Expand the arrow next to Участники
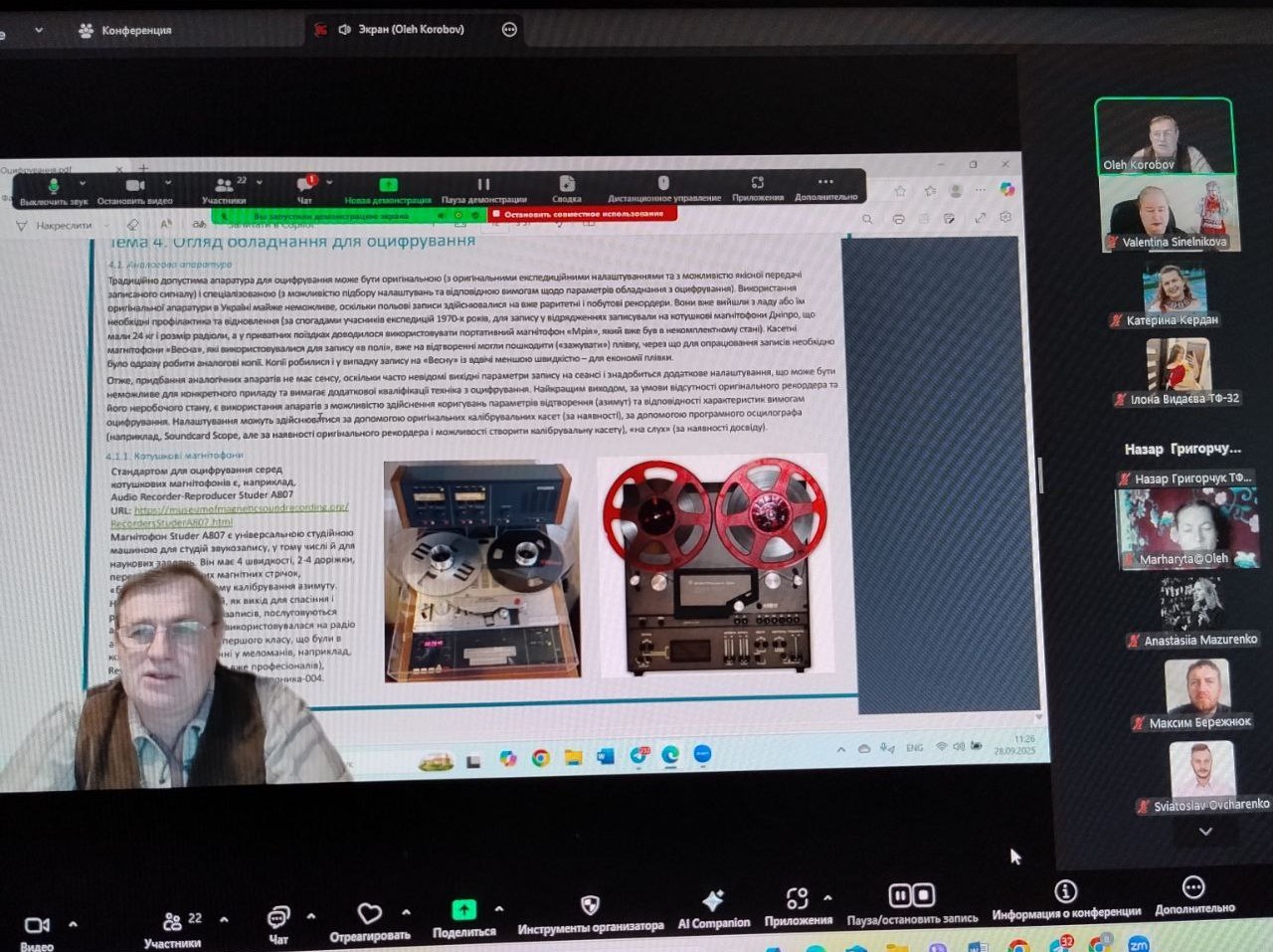The image size is (1273, 952). tap(224, 919)
